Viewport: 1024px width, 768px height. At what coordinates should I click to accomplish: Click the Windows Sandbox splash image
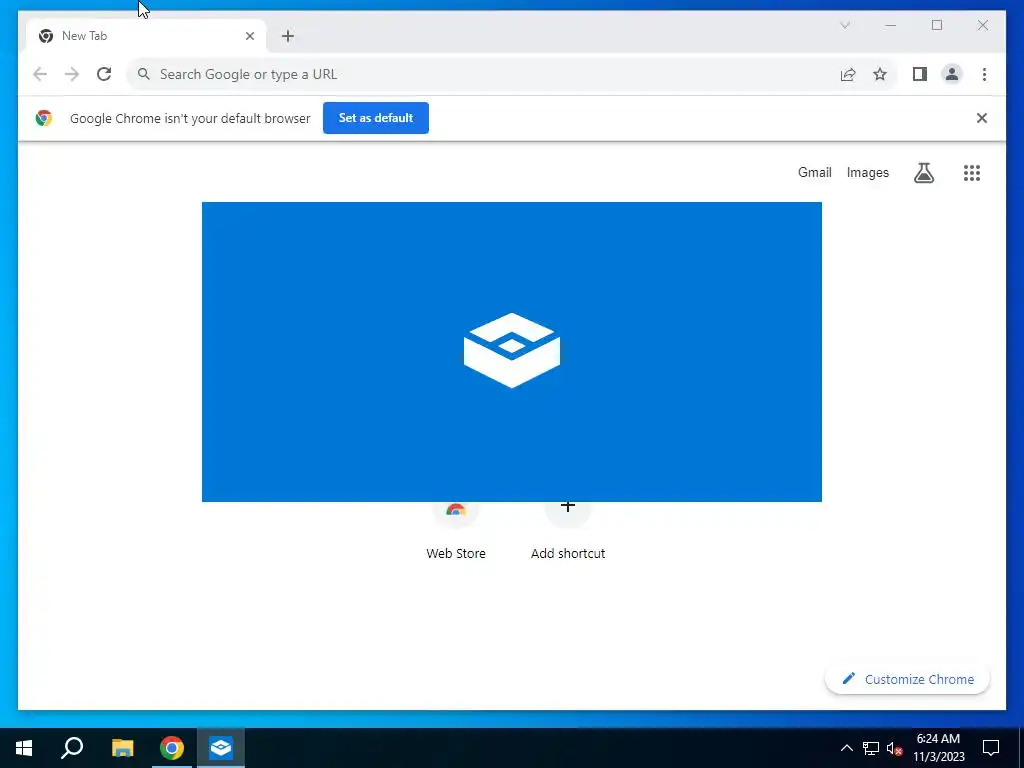tap(511, 351)
